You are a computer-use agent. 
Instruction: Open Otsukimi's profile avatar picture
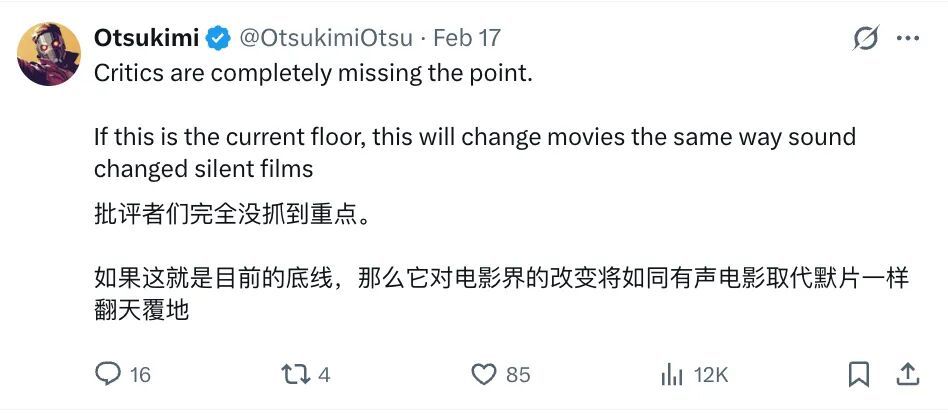click(49, 54)
